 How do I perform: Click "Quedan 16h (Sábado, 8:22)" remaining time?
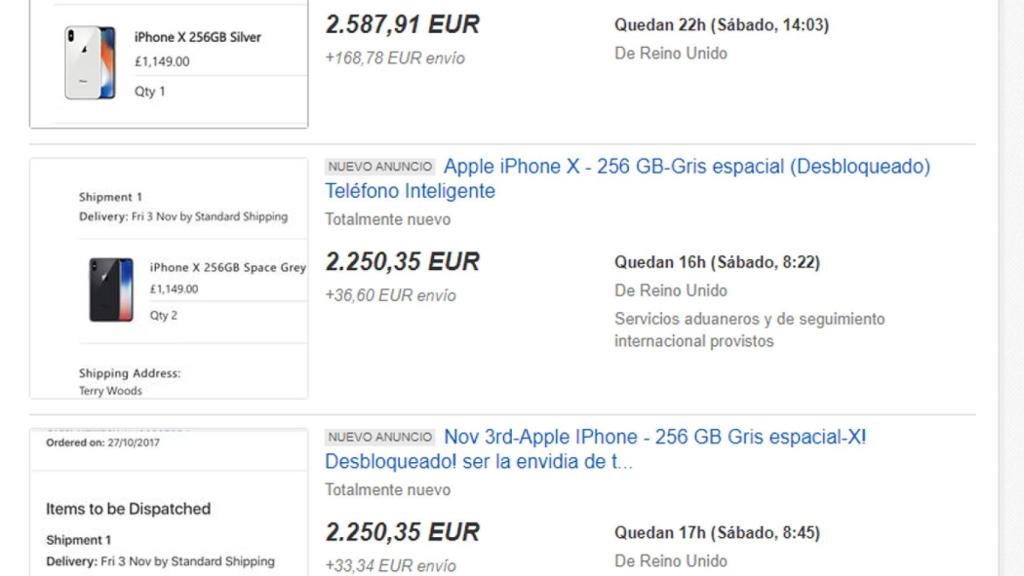click(717, 262)
